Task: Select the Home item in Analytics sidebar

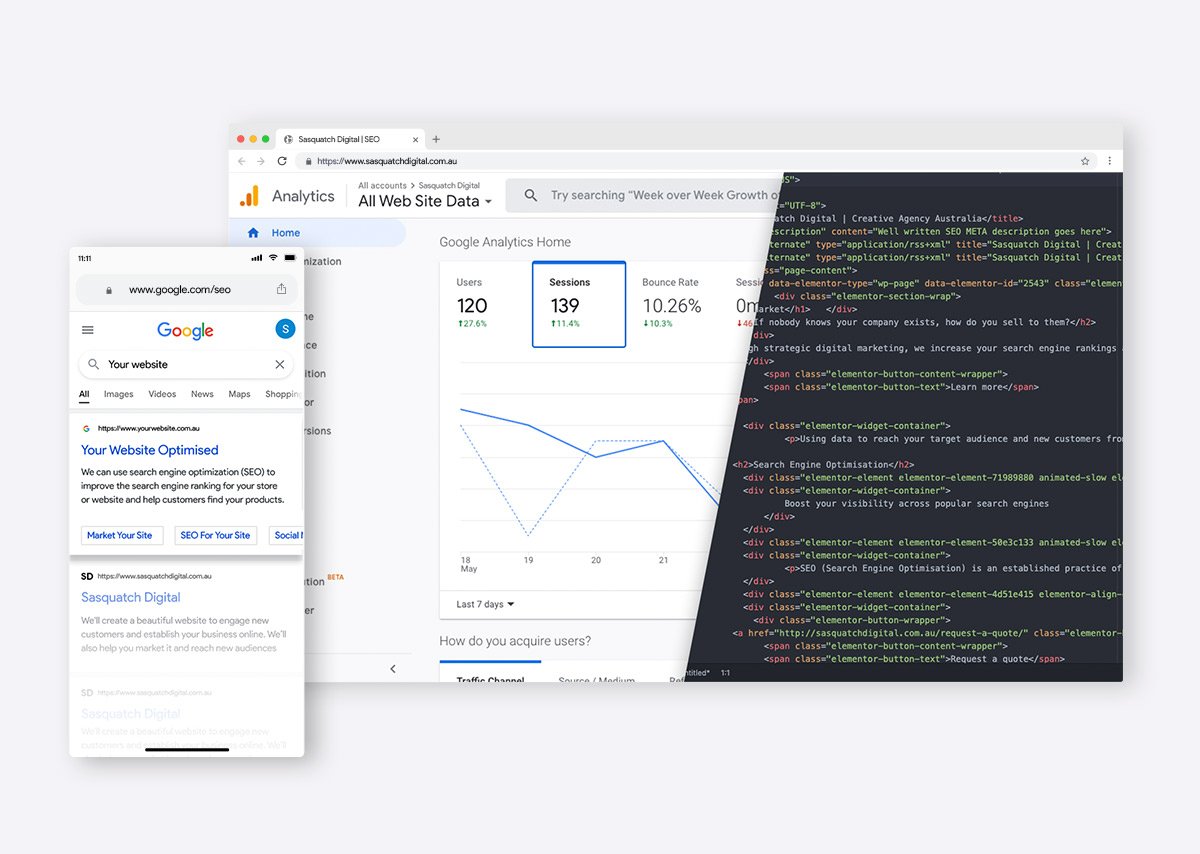Action: click(x=317, y=233)
